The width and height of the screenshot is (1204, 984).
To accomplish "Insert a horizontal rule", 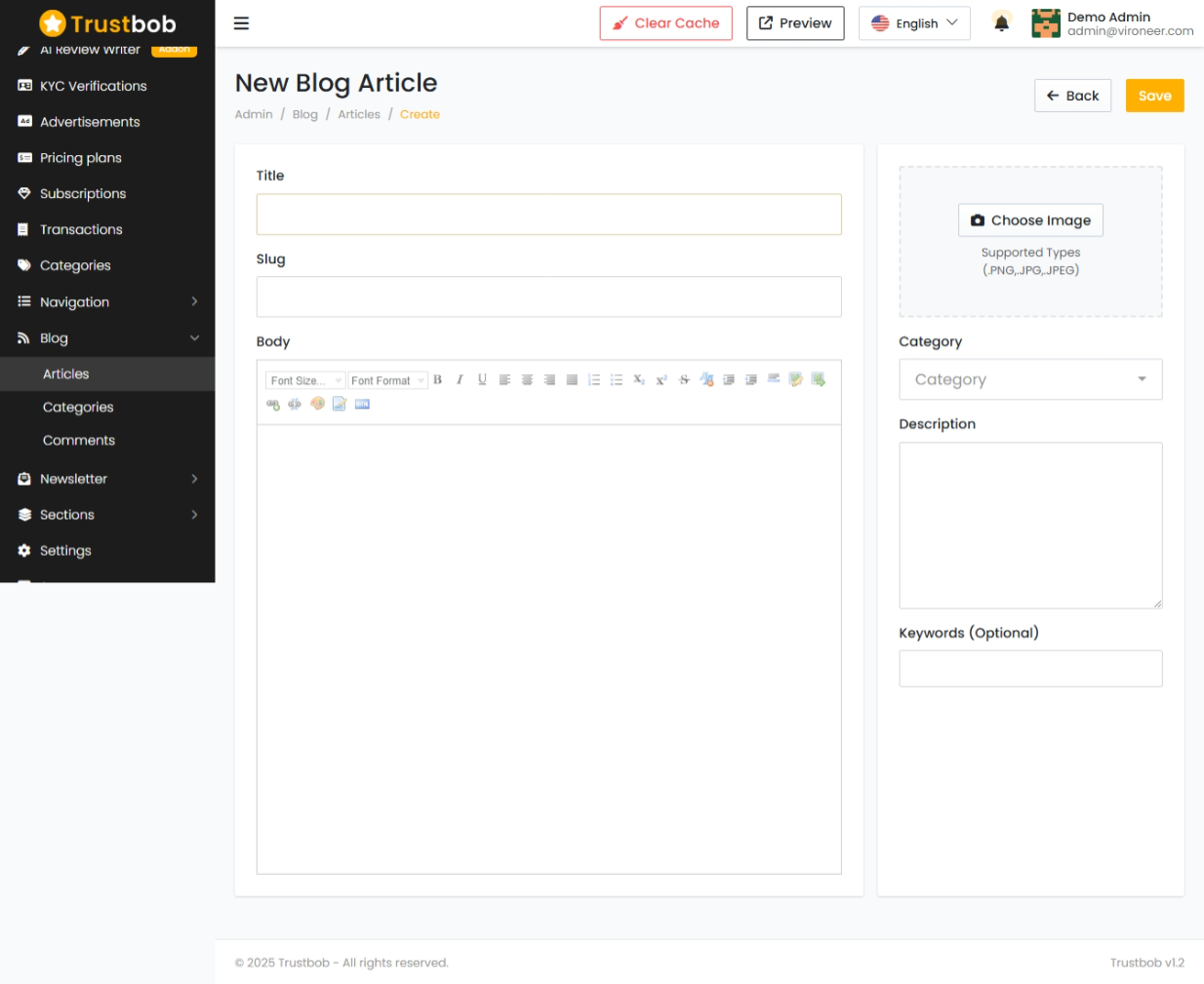I will [x=774, y=378].
